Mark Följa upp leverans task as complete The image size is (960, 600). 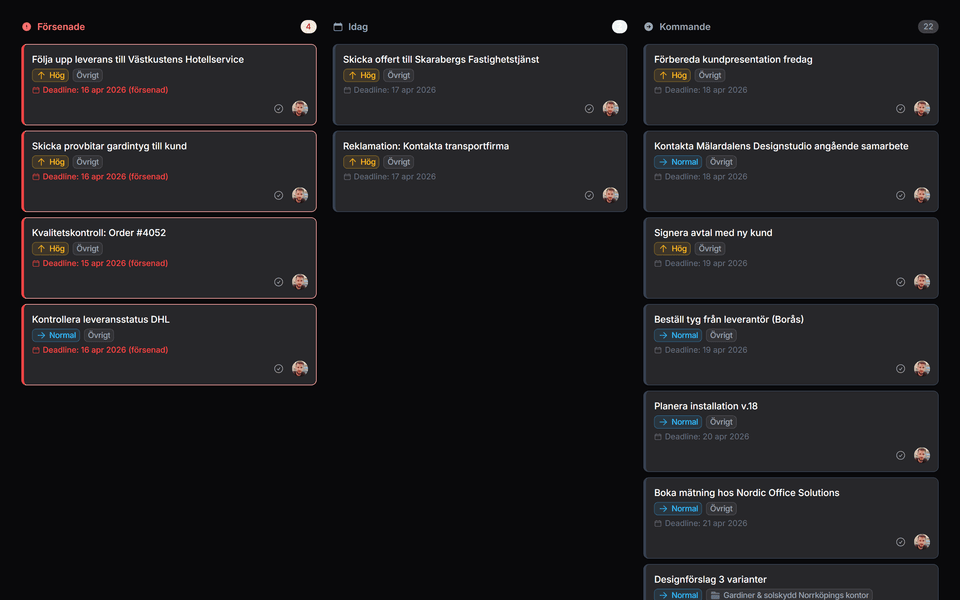(279, 109)
